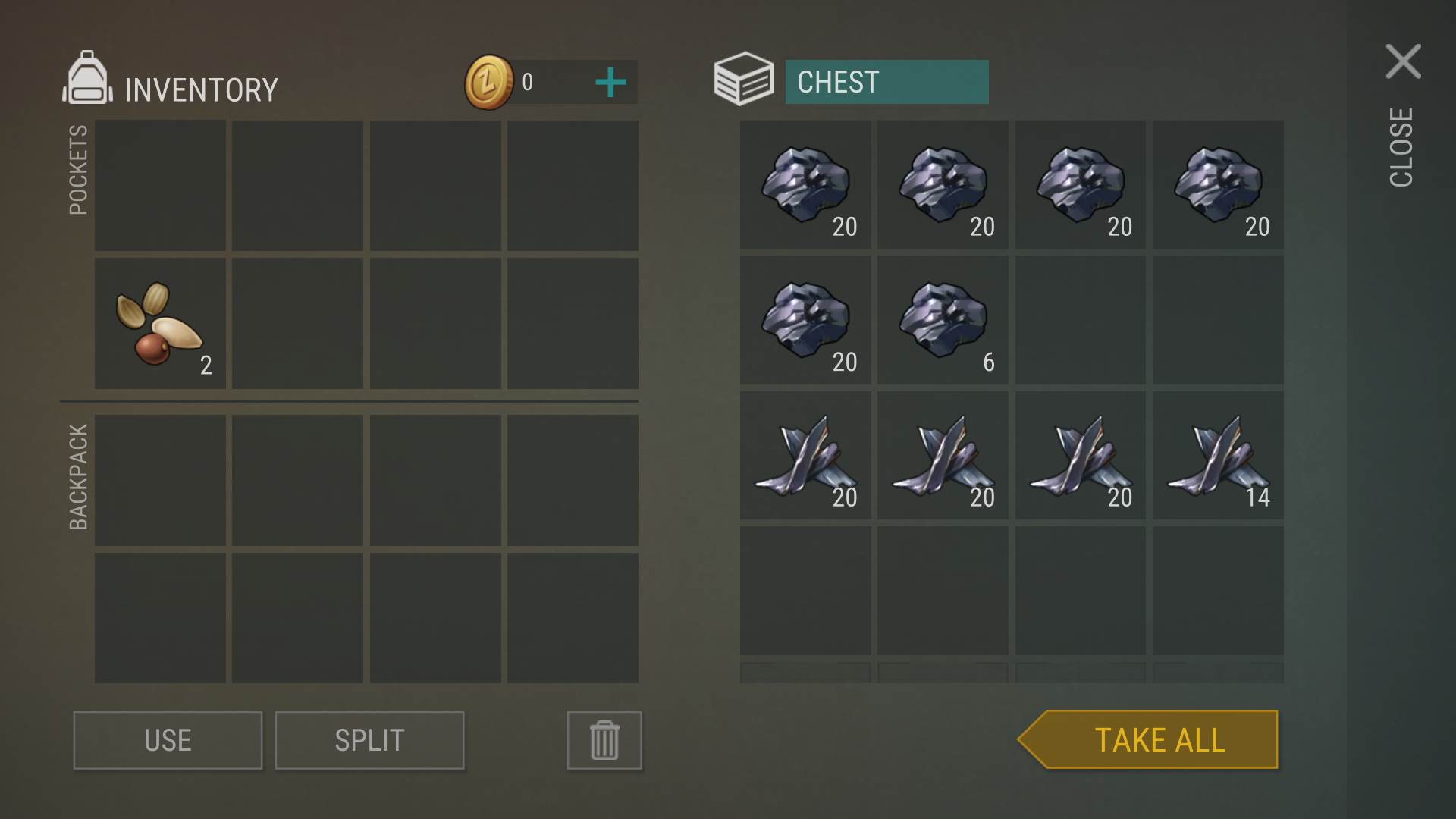Click the SPLIT button

point(369,740)
